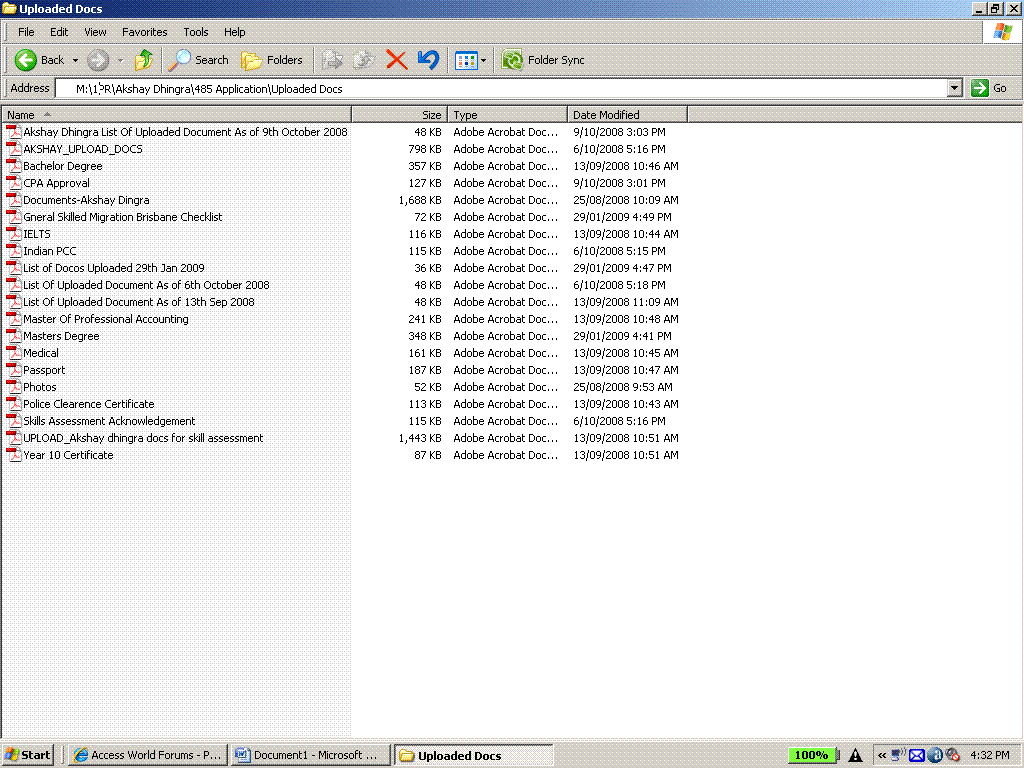The width and height of the screenshot is (1024, 768).
Task: Expand hidden tray icons chevron
Action: click(x=882, y=755)
